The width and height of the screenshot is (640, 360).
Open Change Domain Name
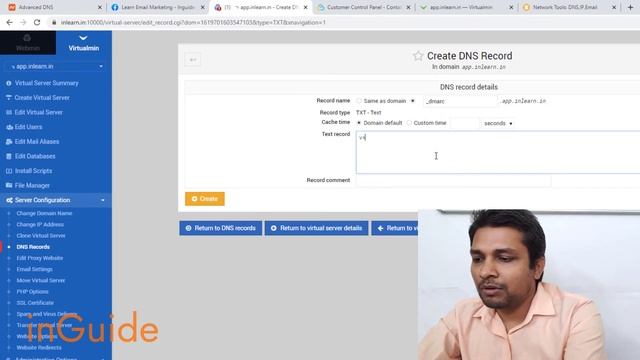point(44,213)
